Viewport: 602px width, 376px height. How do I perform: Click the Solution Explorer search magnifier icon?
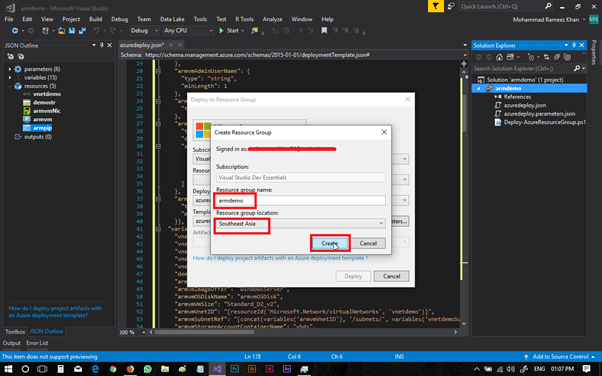(x=576, y=68)
